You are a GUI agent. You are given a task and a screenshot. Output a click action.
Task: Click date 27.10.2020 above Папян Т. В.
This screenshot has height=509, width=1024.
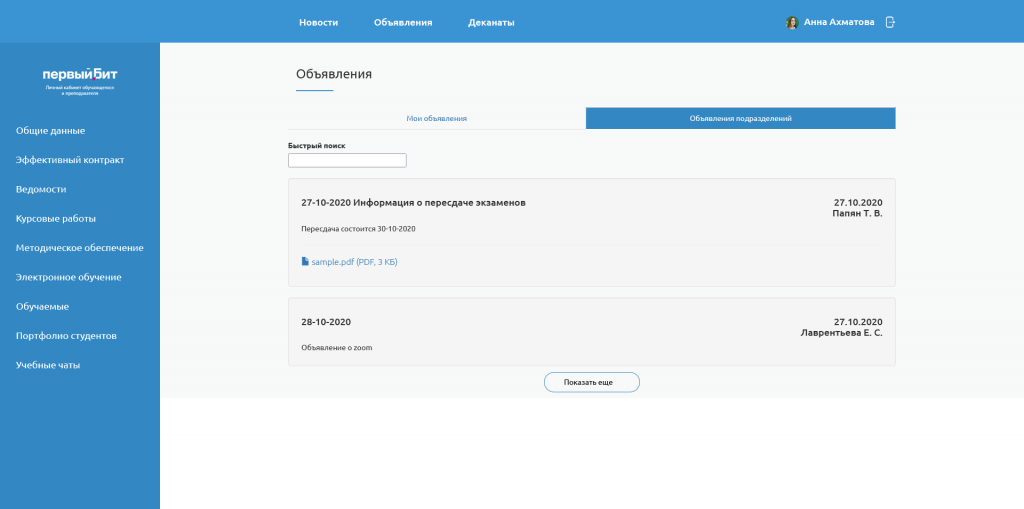[x=858, y=203]
